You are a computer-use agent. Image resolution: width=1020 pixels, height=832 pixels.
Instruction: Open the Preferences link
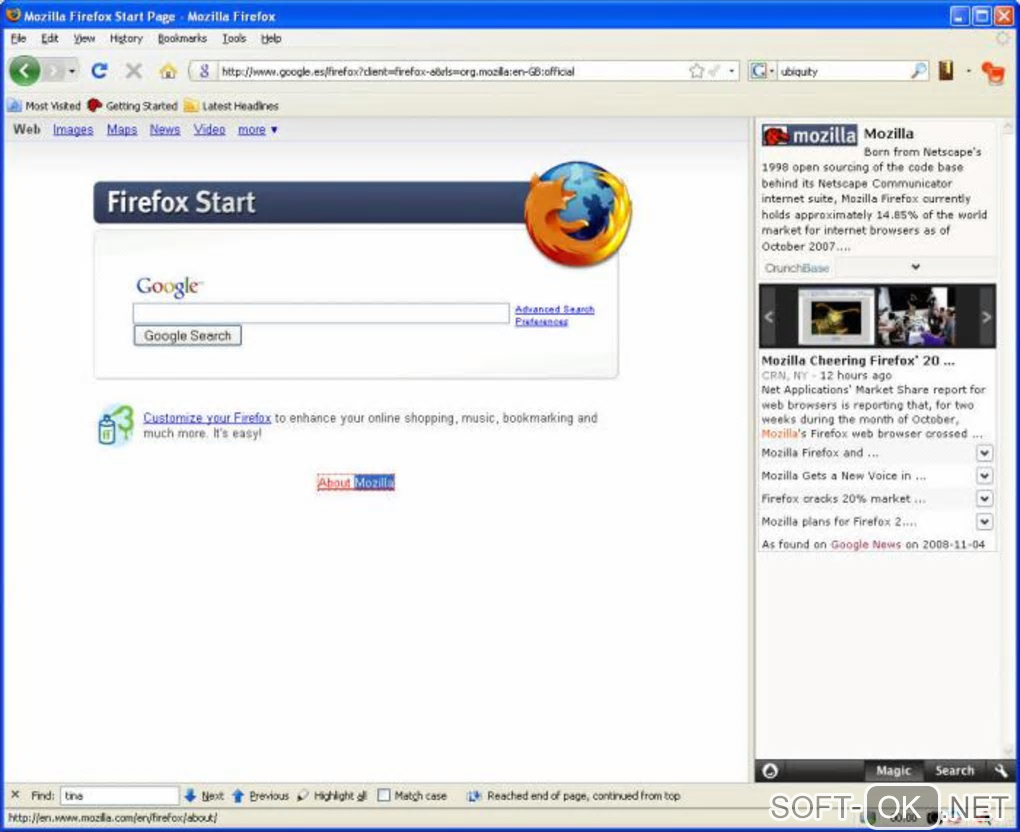[541, 321]
